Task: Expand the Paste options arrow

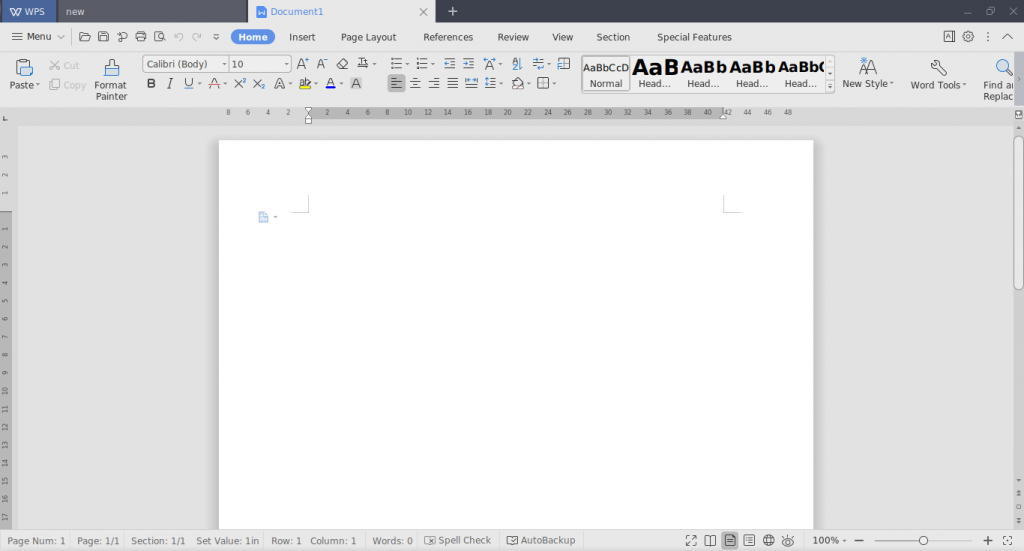Action: (38, 86)
